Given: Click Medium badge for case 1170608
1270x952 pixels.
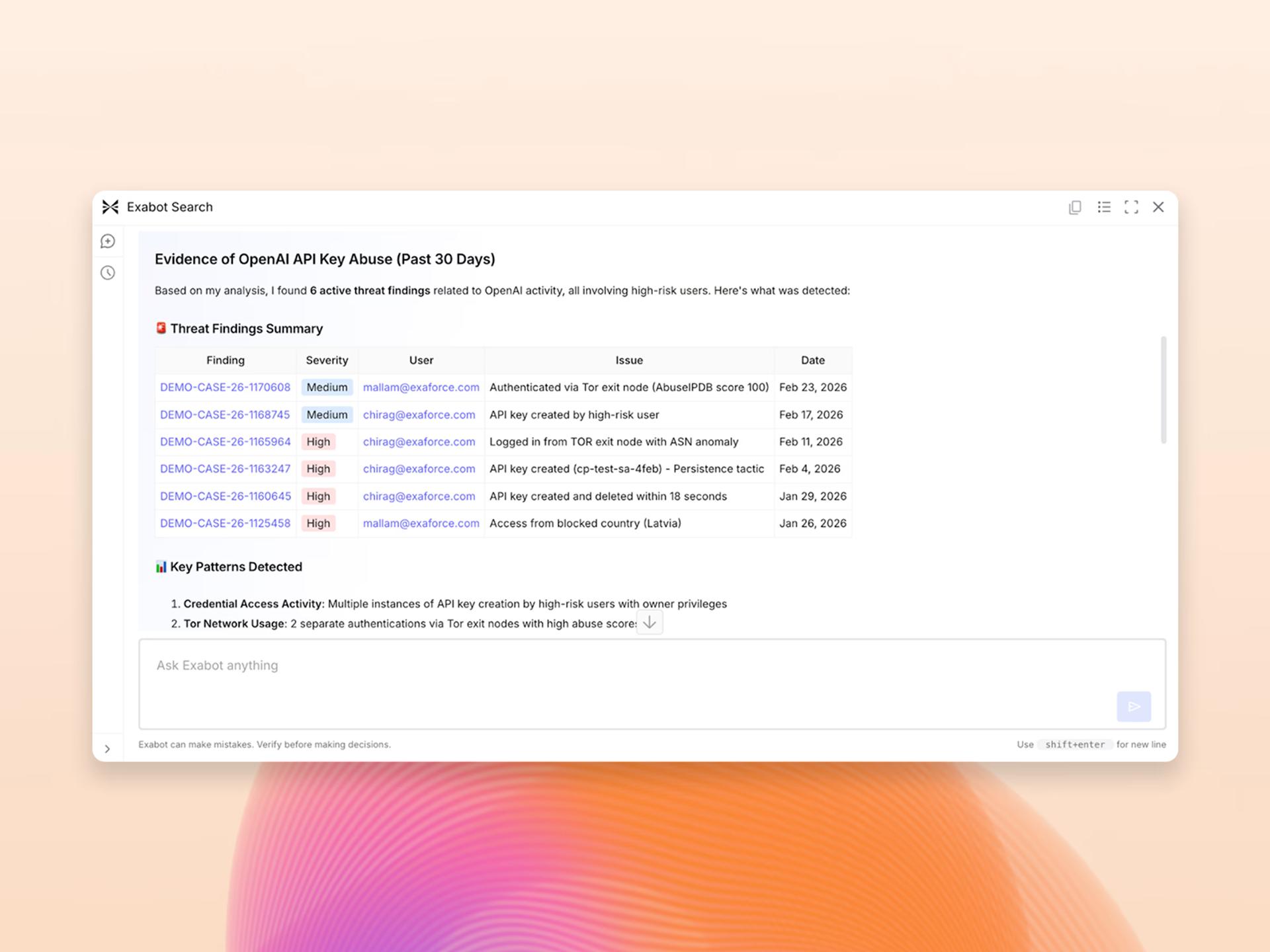Looking at the screenshot, I should (x=327, y=387).
